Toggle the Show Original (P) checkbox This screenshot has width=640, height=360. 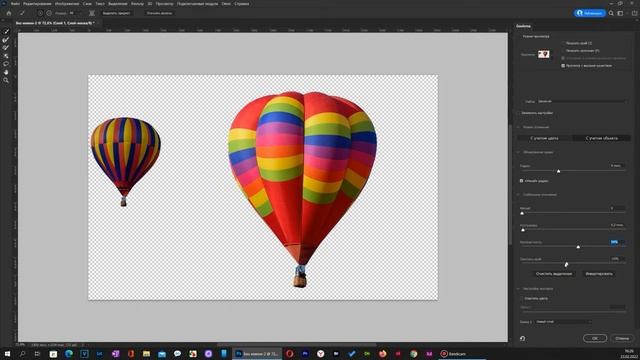point(563,51)
